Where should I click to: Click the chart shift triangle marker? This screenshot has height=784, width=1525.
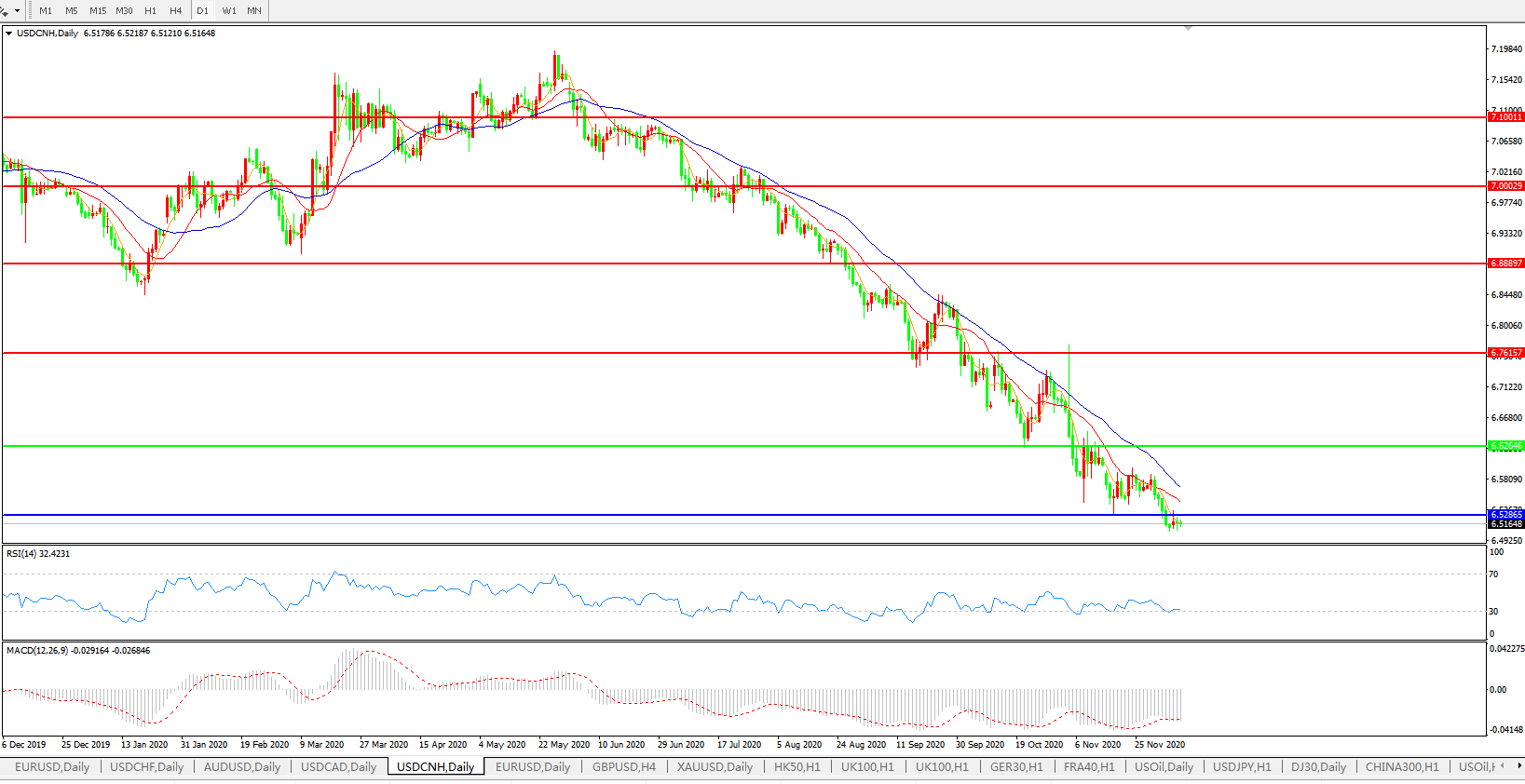pos(1188,29)
